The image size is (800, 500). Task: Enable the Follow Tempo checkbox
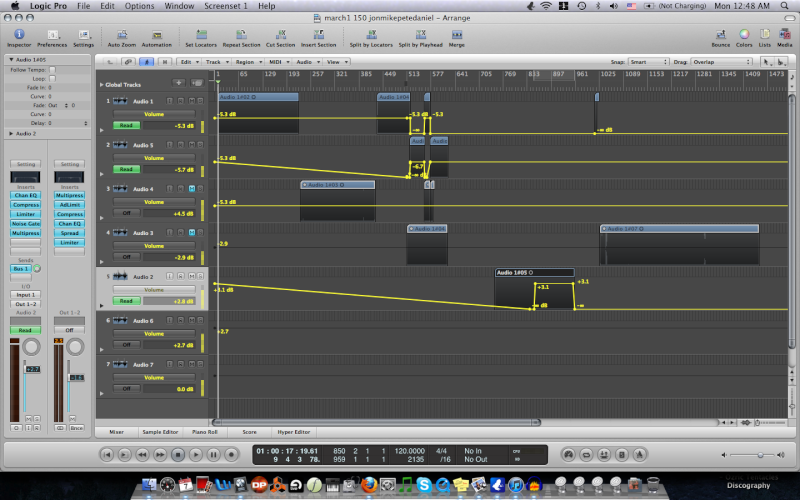[52, 70]
